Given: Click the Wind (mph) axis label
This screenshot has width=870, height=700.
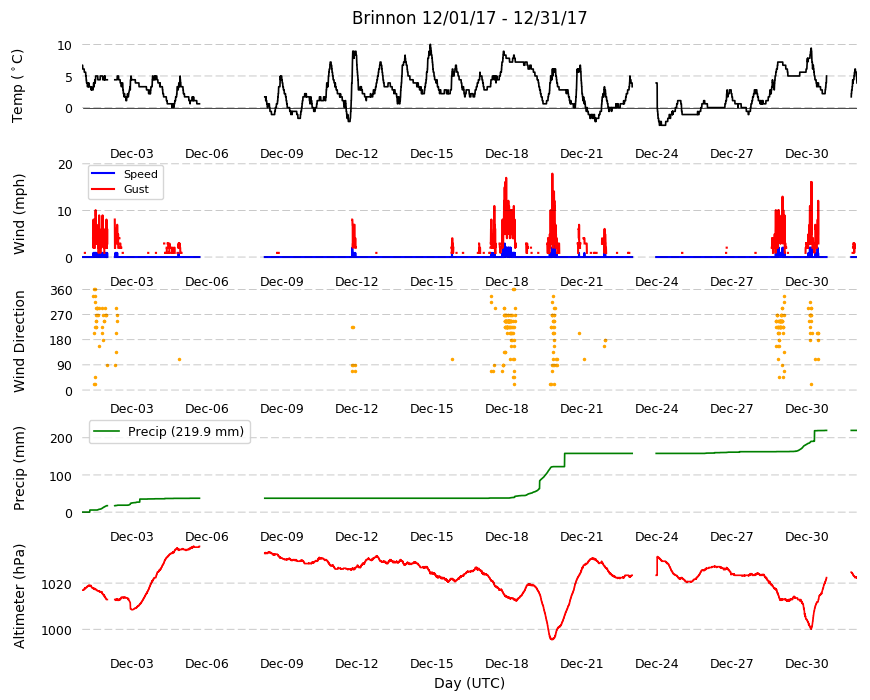Looking at the screenshot, I should point(19,214).
